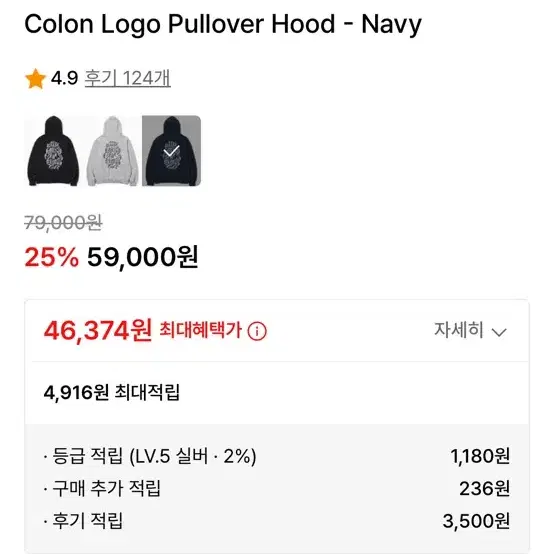
Task: Click the 구매 추가 적립 row
Action: tap(277, 488)
